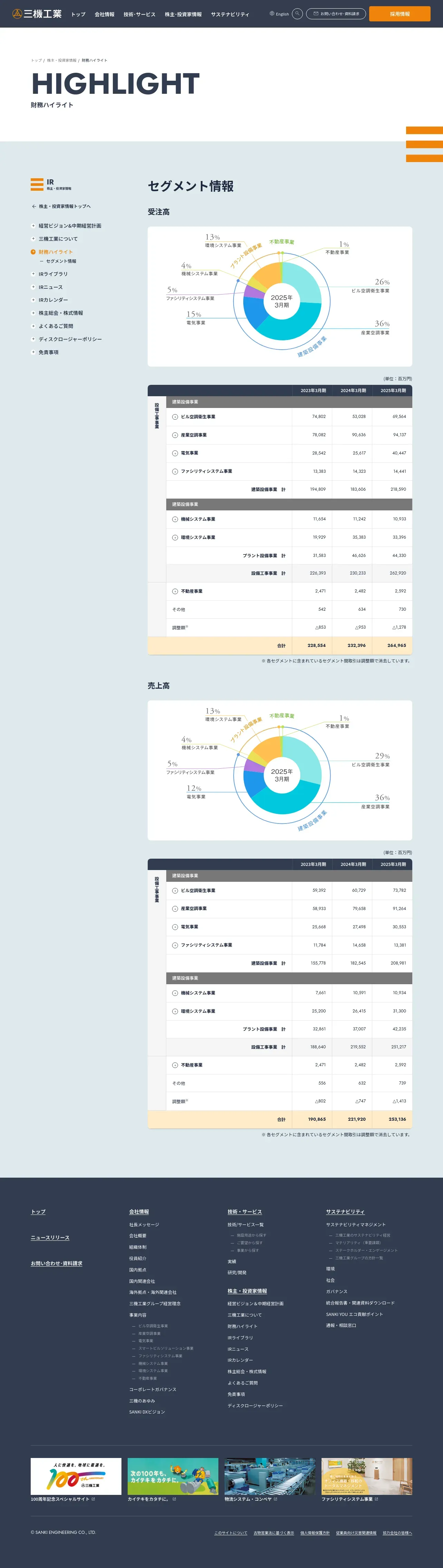The width and height of the screenshot is (443, 1568).
Task: Click the back arrow beside 株主・投資家情報トップへ
Action: click(x=34, y=206)
